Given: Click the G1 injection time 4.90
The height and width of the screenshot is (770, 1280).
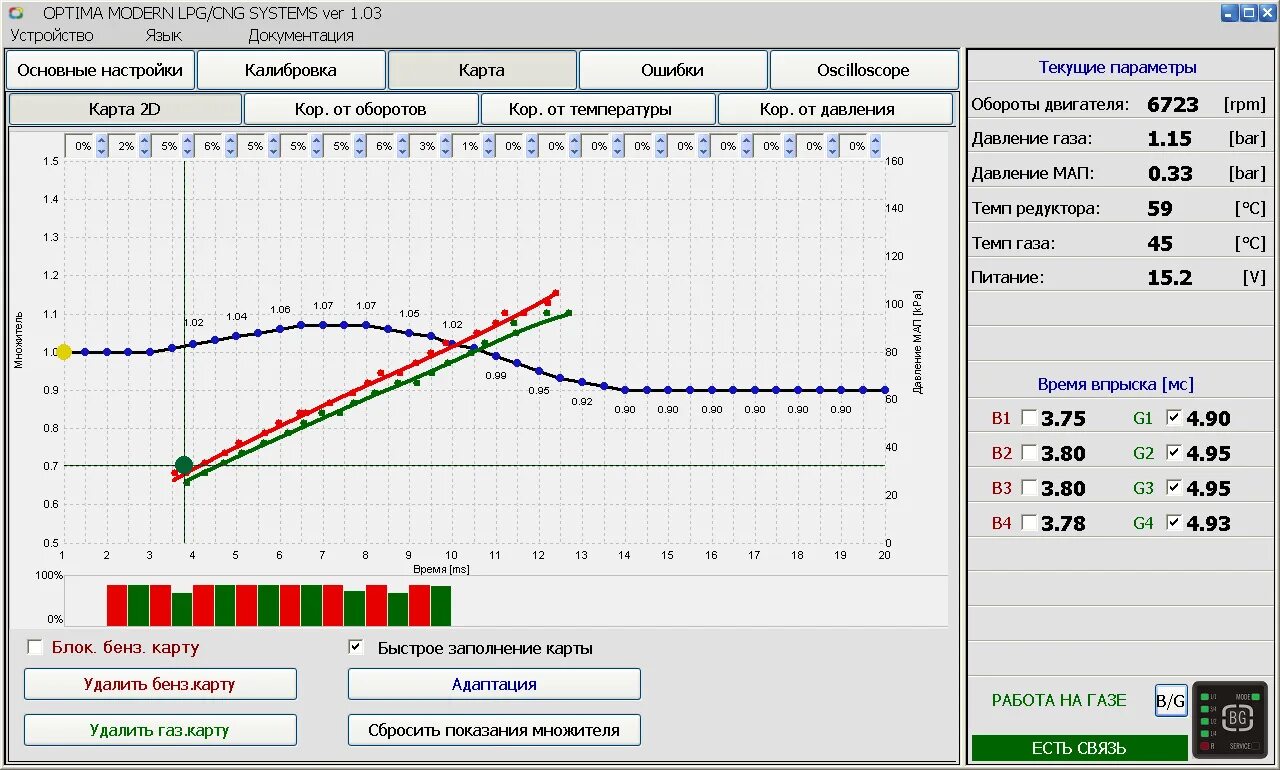Looking at the screenshot, I should coord(1208,419).
